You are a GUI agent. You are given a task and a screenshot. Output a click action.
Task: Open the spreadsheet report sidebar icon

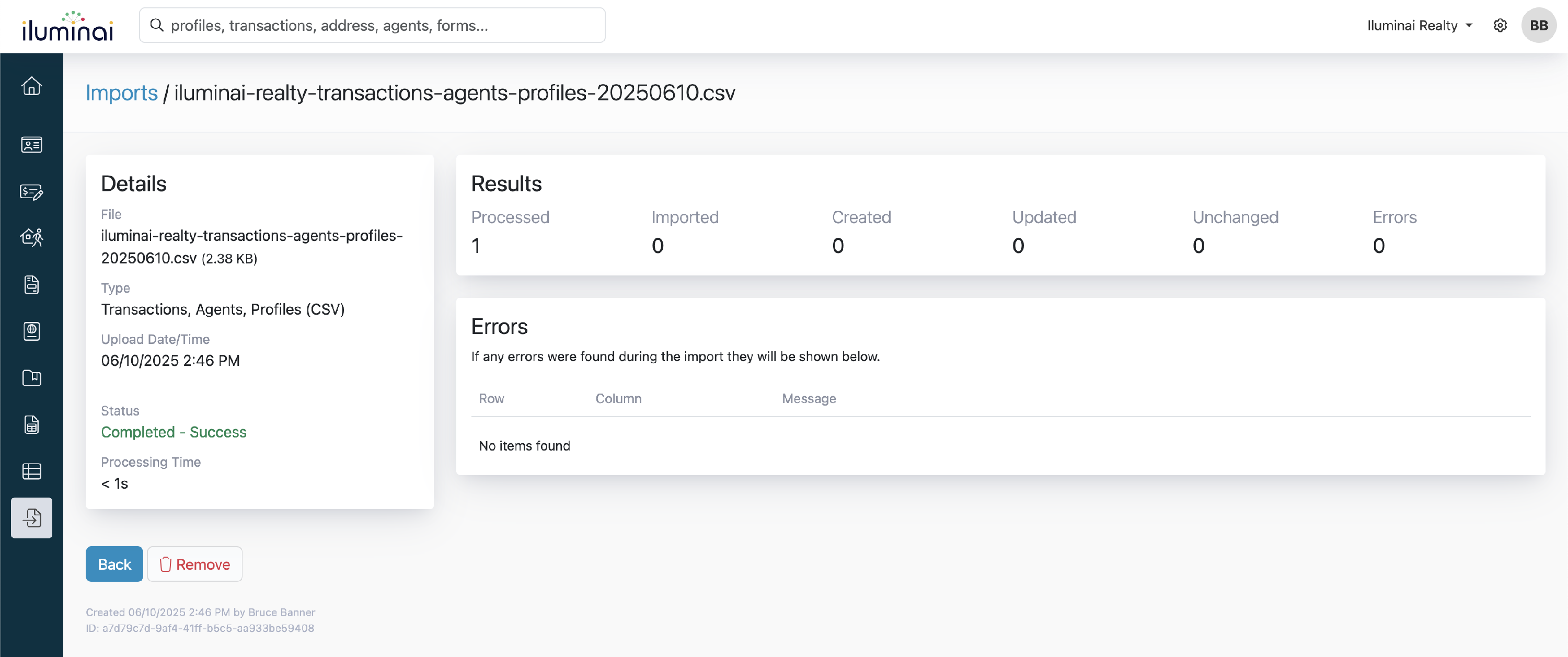(x=32, y=424)
